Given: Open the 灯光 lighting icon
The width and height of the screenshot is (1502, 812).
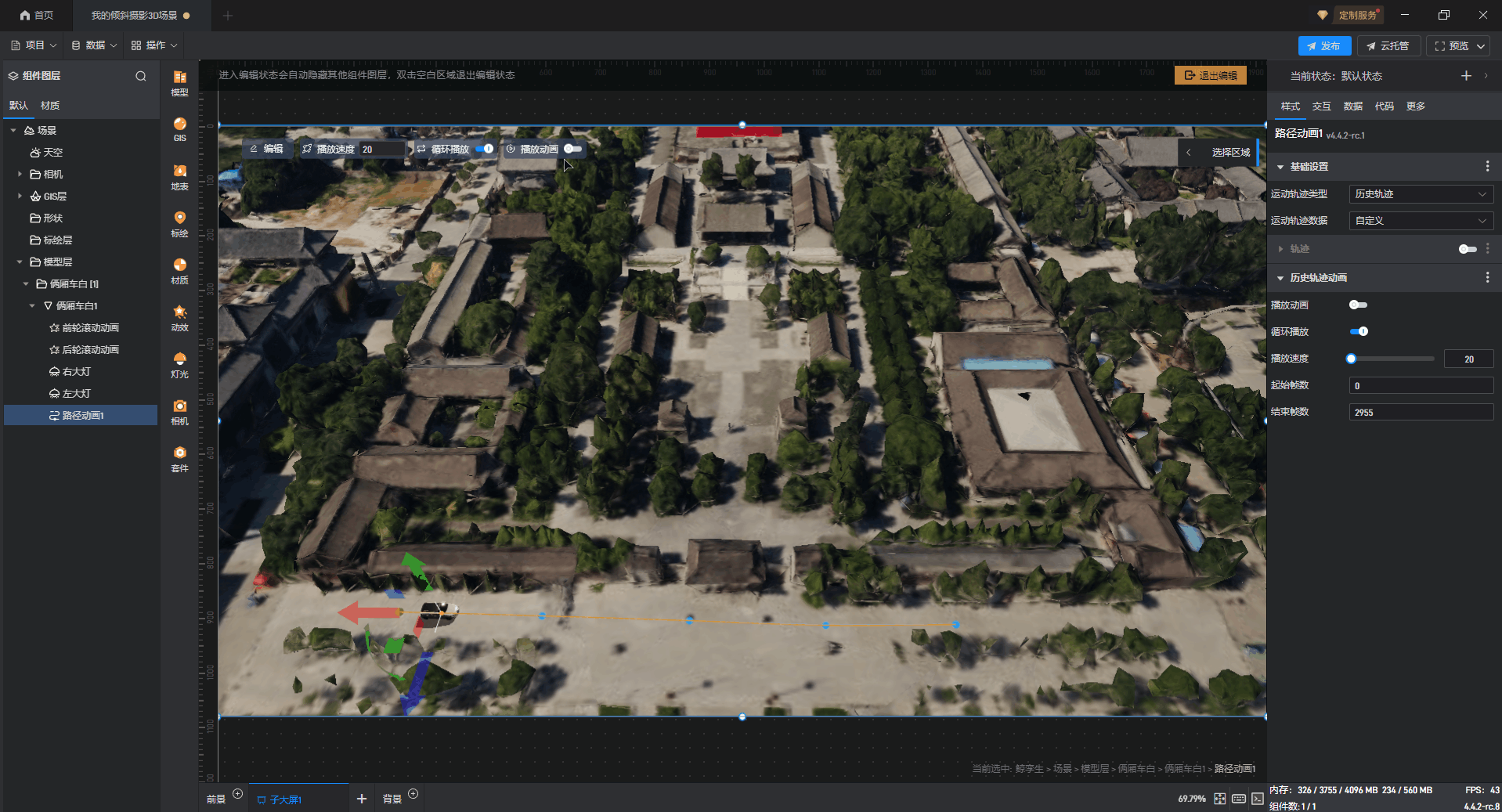Looking at the screenshot, I should point(179,365).
